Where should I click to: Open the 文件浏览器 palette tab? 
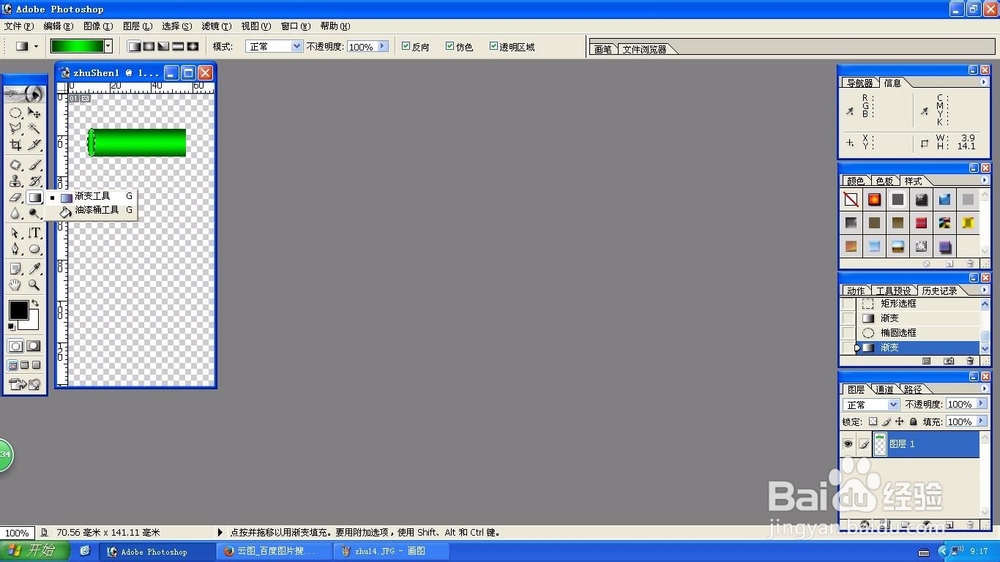tap(644, 49)
